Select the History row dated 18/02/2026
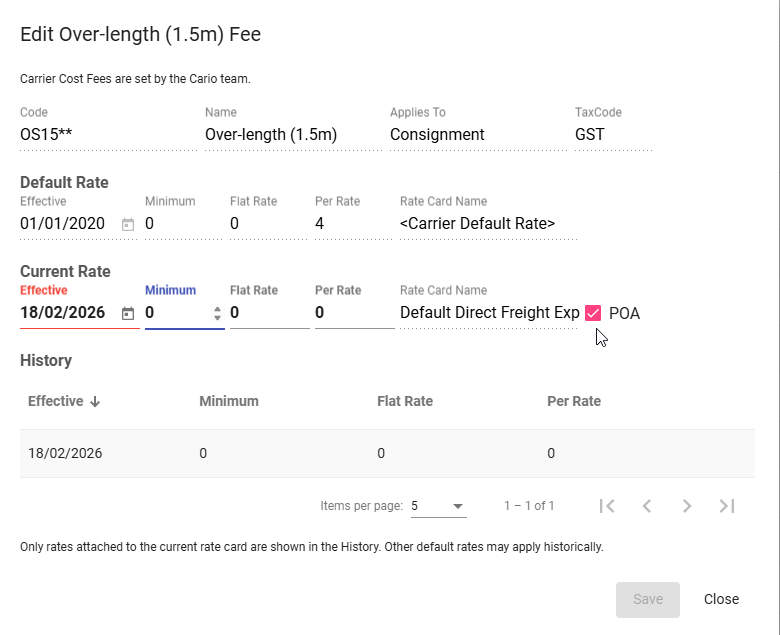The image size is (780, 635). tap(387, 454)
